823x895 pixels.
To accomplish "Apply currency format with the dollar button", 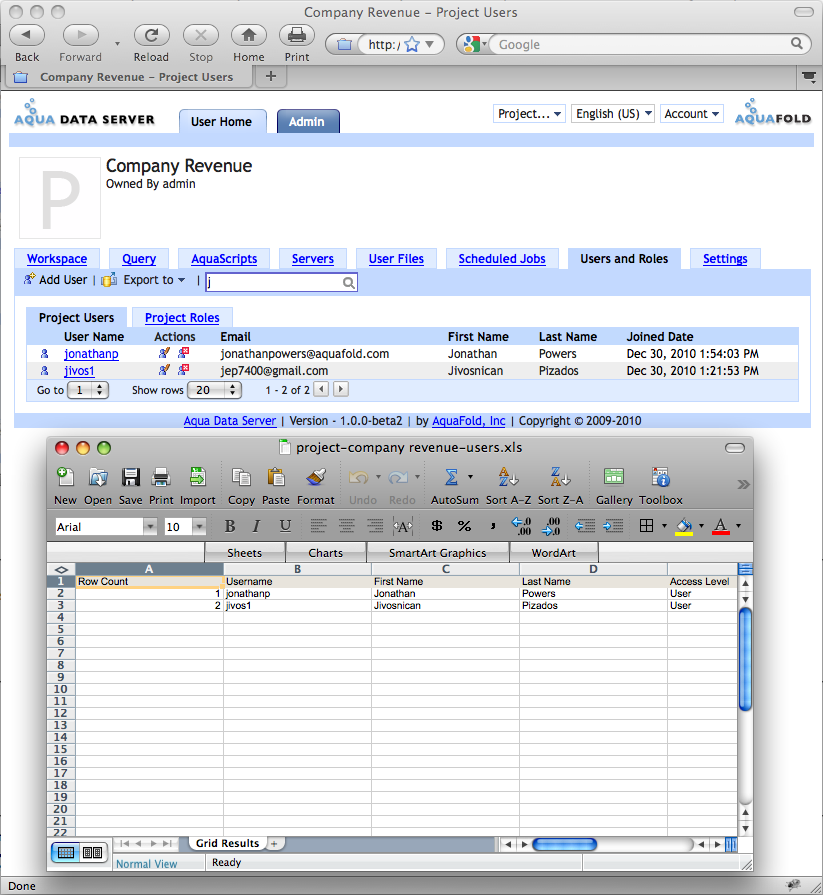I will [437, 526].
